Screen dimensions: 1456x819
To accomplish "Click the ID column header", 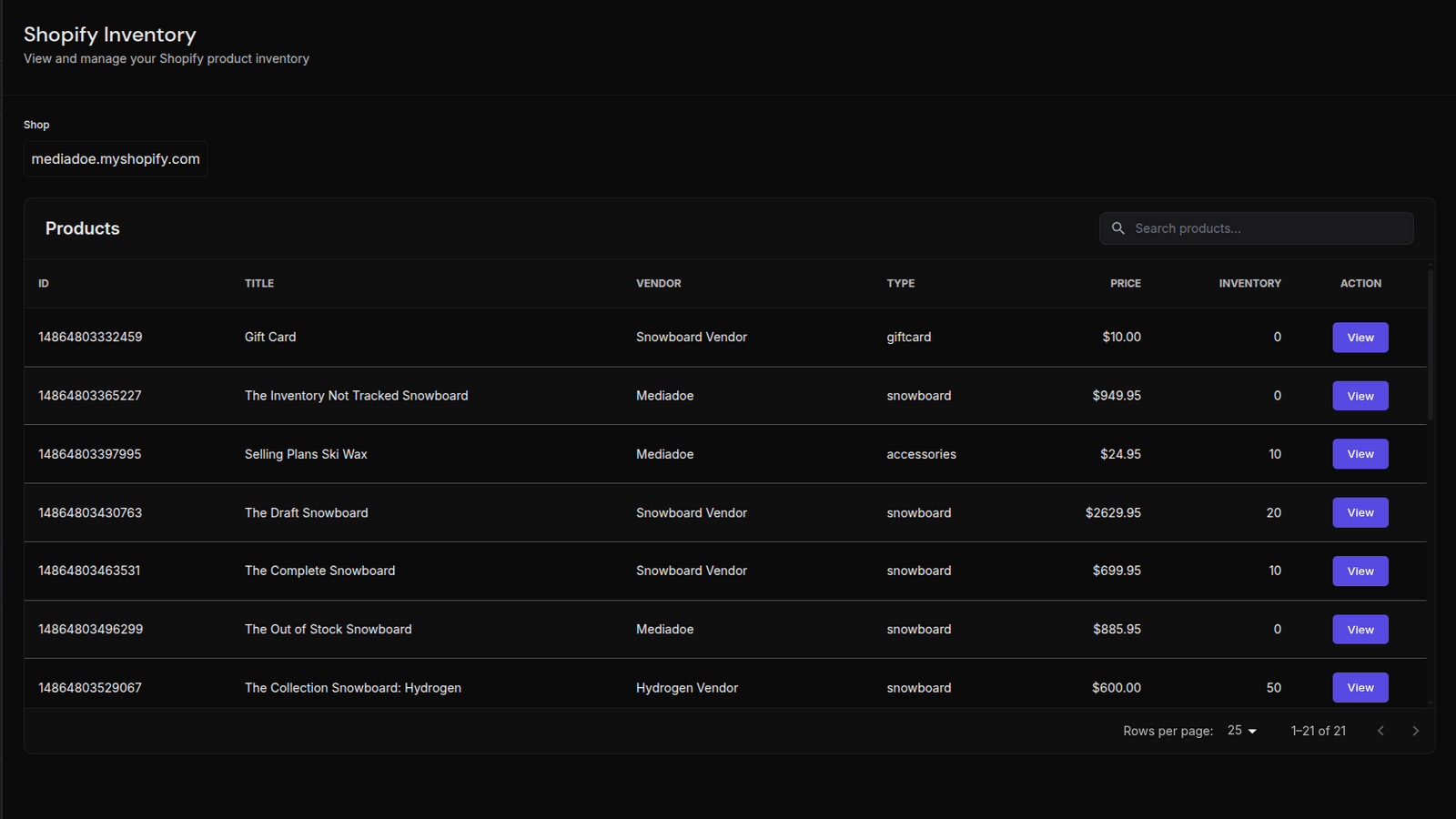I will click(x=44, y=283).
